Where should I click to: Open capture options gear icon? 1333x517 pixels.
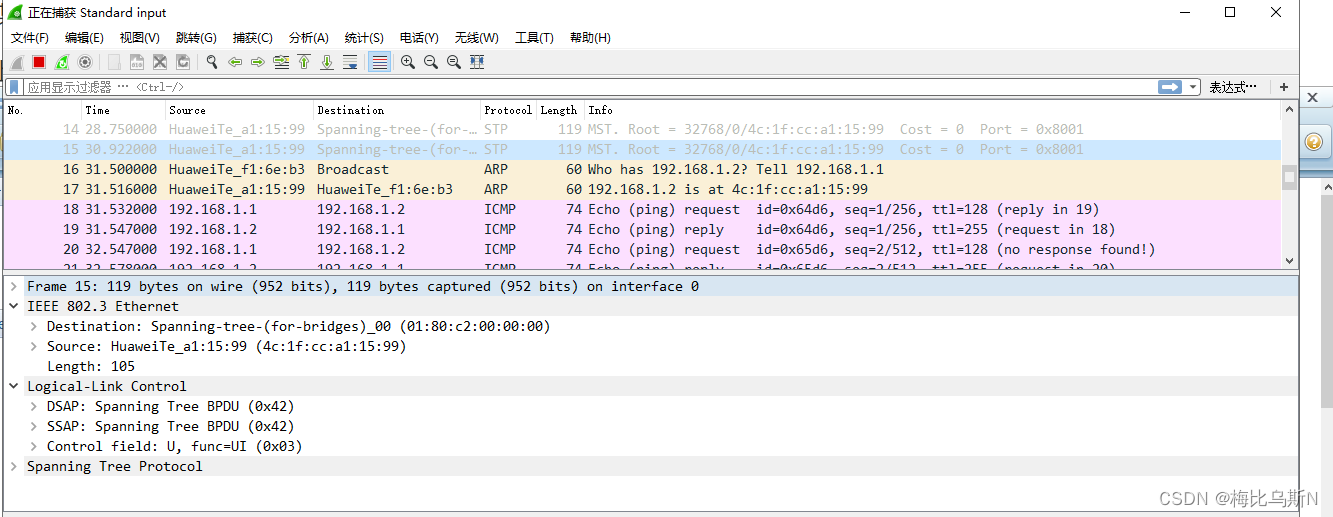pos(85,62)
